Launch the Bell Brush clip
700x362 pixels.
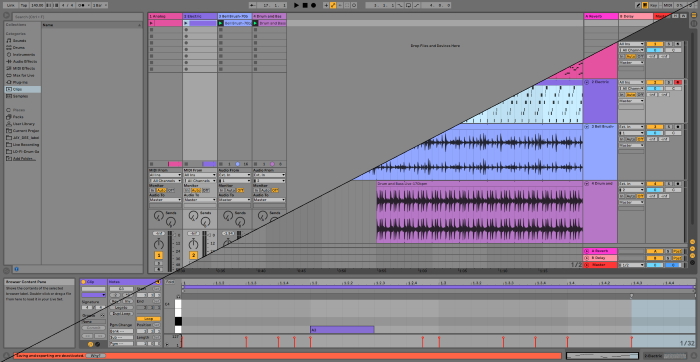(x=220, y=23)
